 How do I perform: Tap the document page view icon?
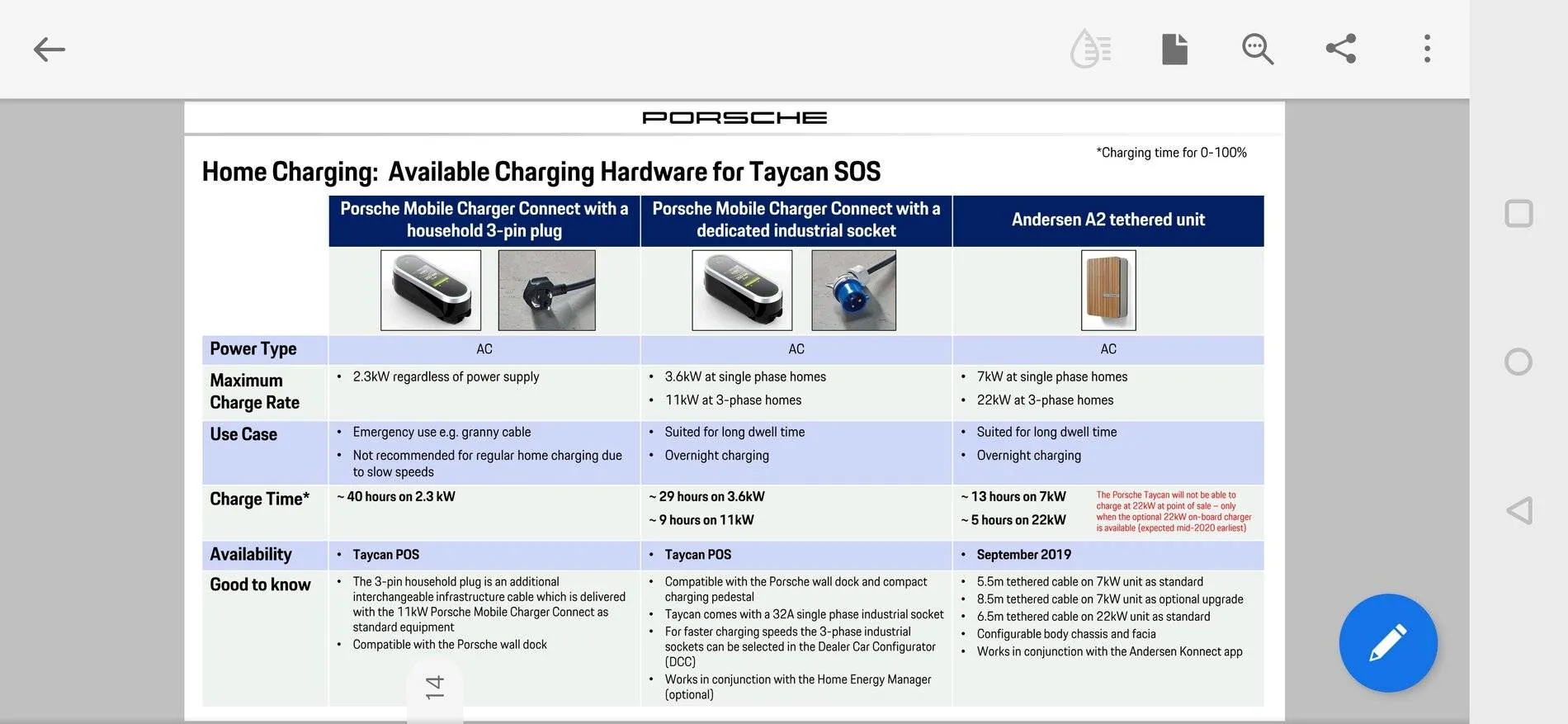pos(1174,49)
